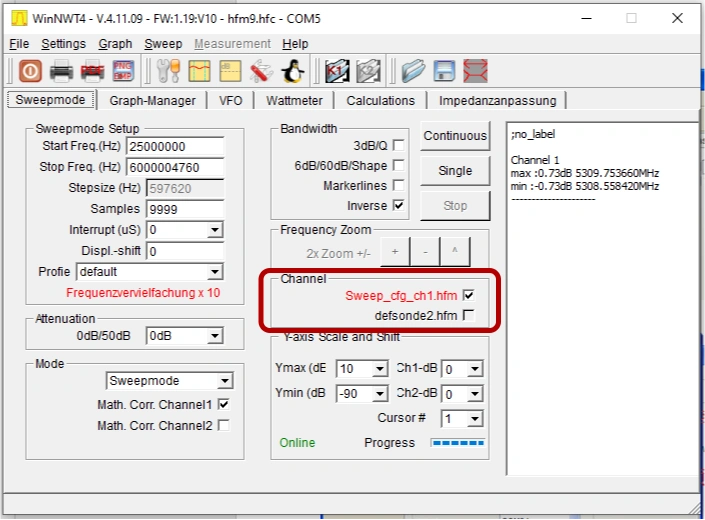
Task: Click the sweep Progress bar
Action: [458, 443]
